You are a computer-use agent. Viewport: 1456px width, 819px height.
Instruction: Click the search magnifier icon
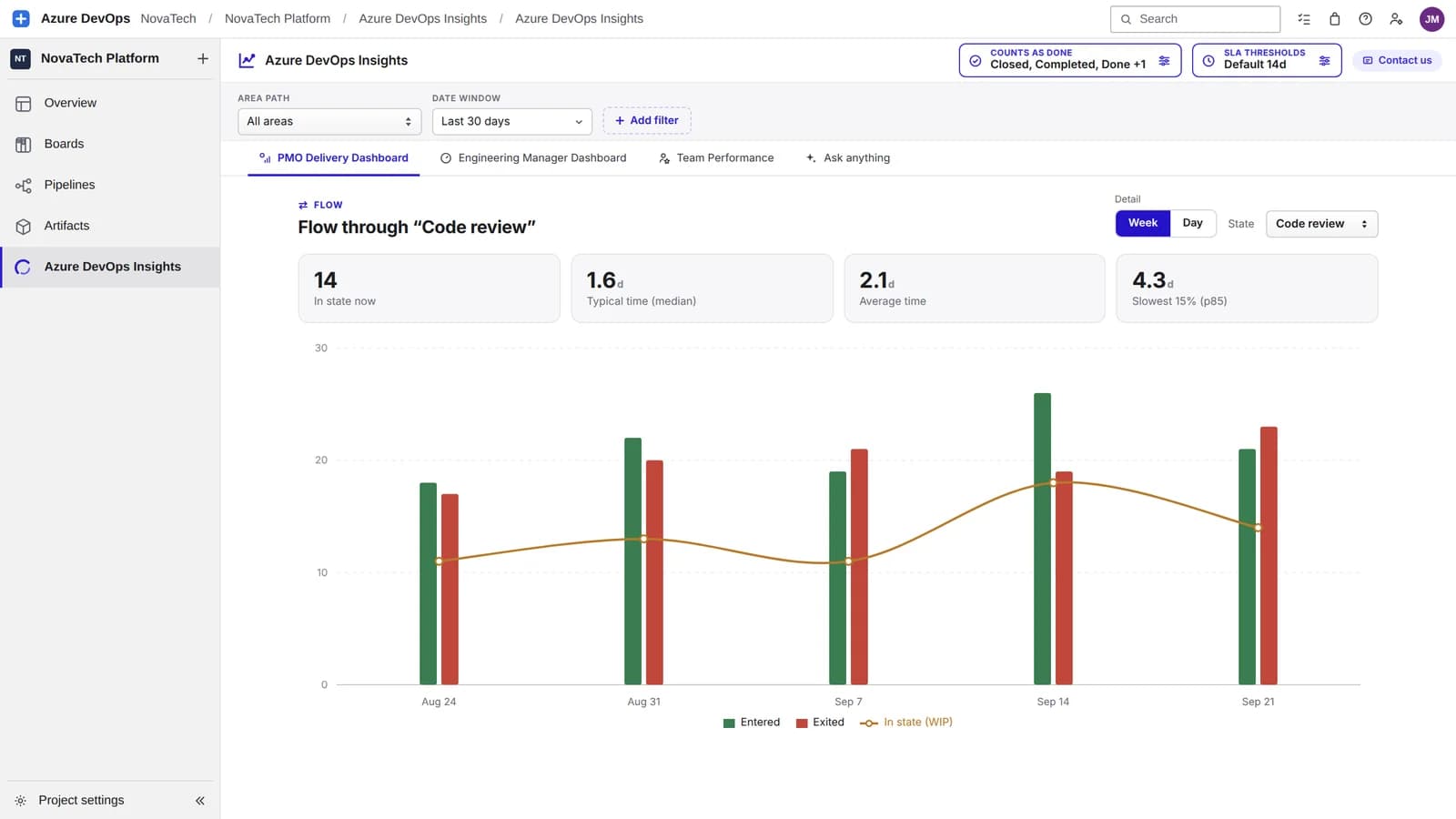tap(1126, 19)
